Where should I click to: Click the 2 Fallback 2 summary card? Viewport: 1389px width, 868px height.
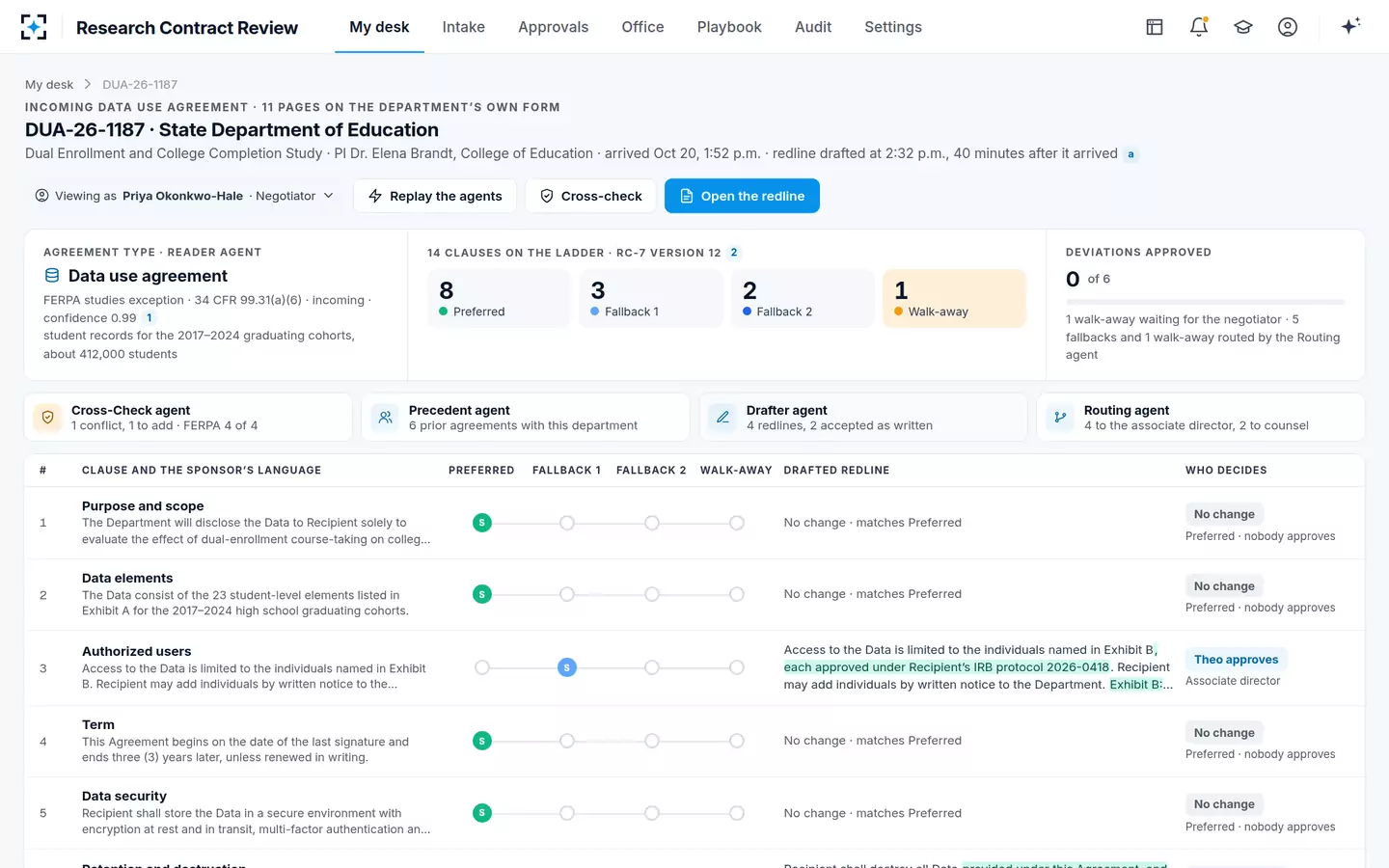coord(803,299)
